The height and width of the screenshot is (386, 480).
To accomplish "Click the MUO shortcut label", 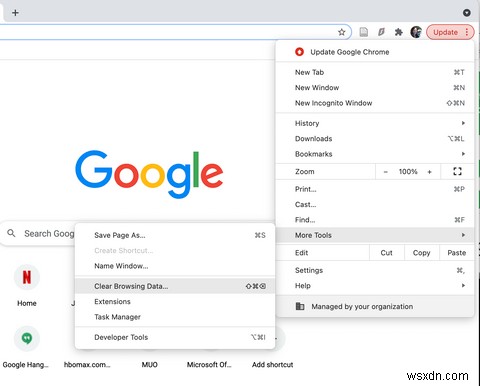I will pyautogui.click(x=149, y=365).
